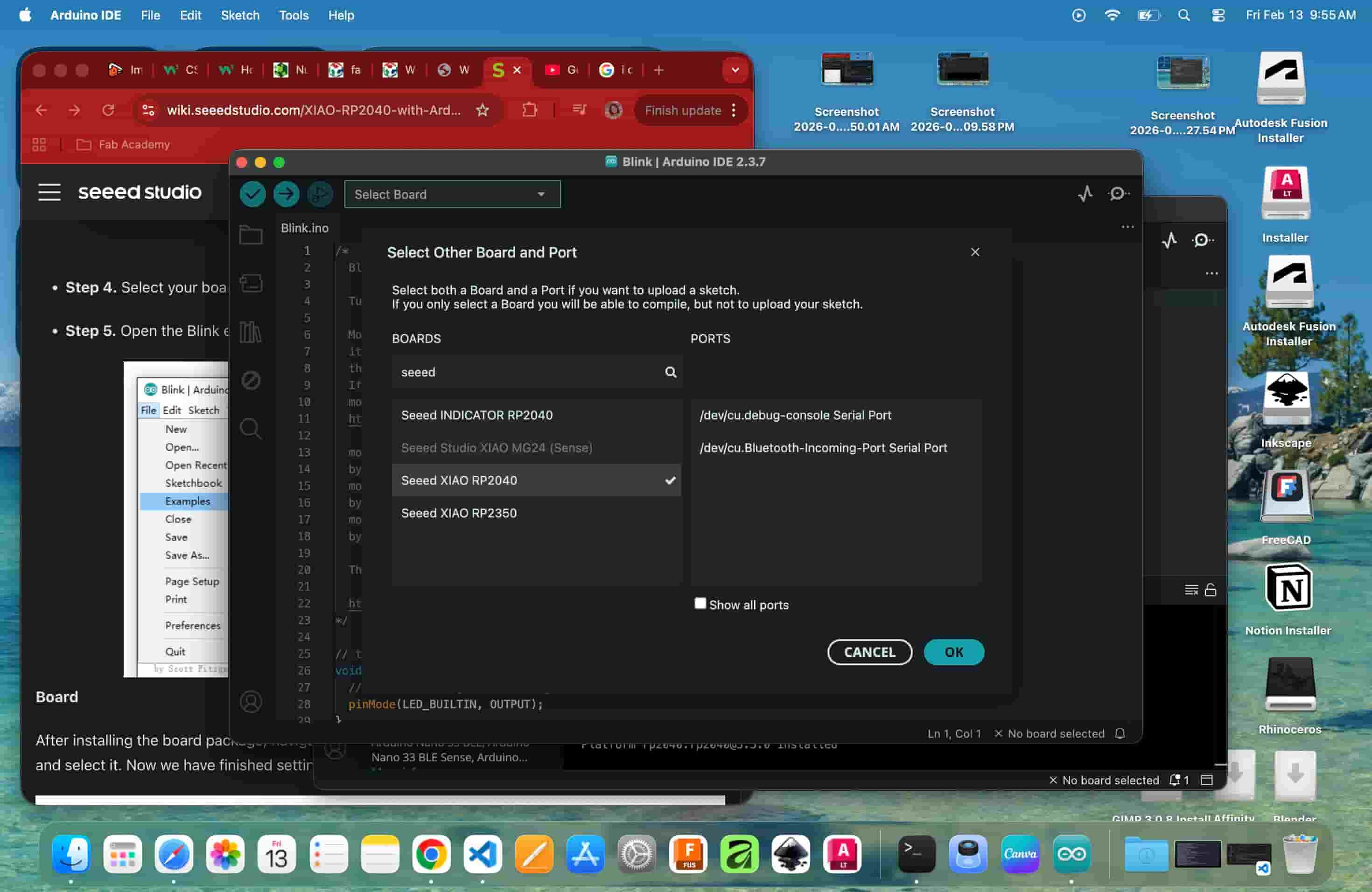The image size is (1372, 892).
Task: Open the seeed studio hamburger menu
Action: 49,192
